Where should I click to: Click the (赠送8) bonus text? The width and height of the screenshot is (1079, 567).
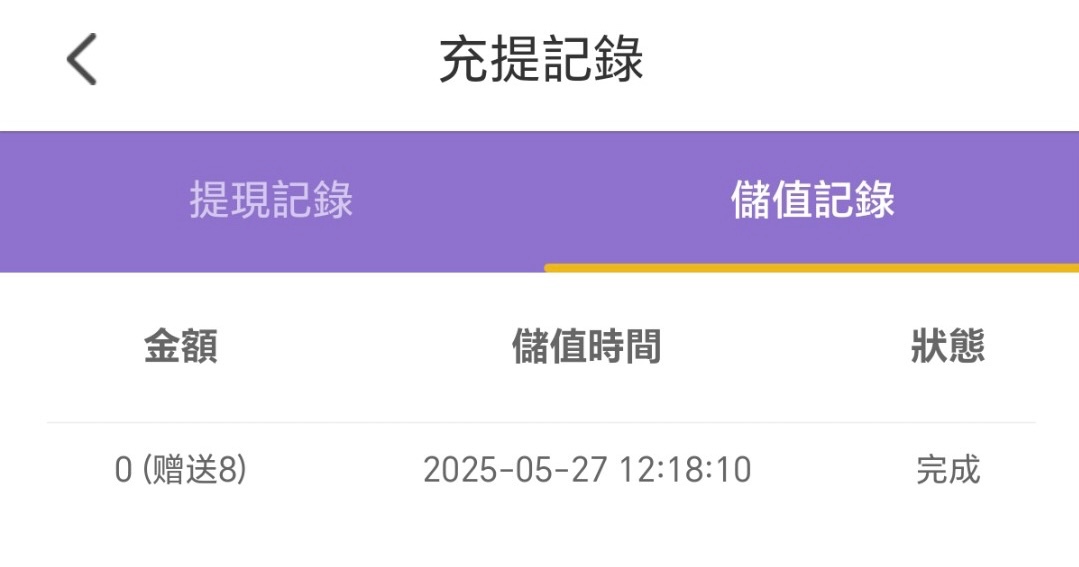(x=194, y=470)
